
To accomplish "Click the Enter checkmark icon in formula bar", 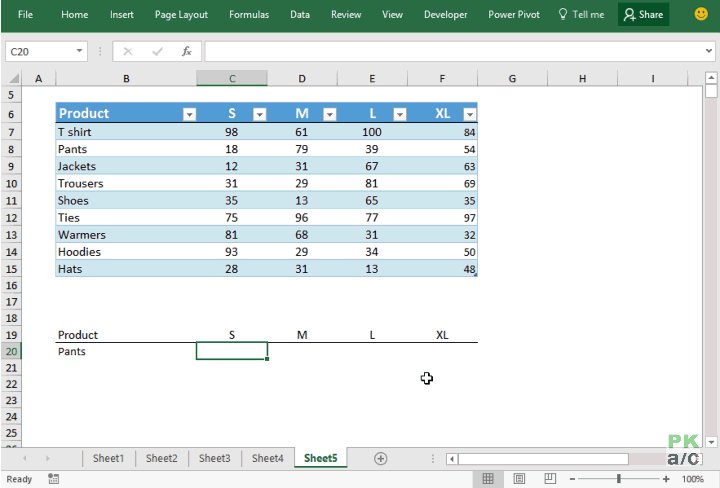I will pos(157,51).
